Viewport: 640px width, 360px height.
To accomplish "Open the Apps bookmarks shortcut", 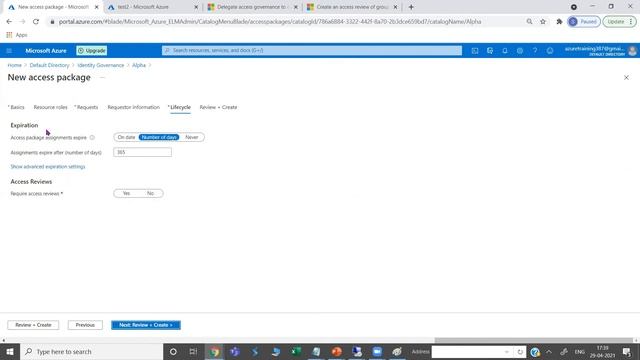I will click(17, 35).
